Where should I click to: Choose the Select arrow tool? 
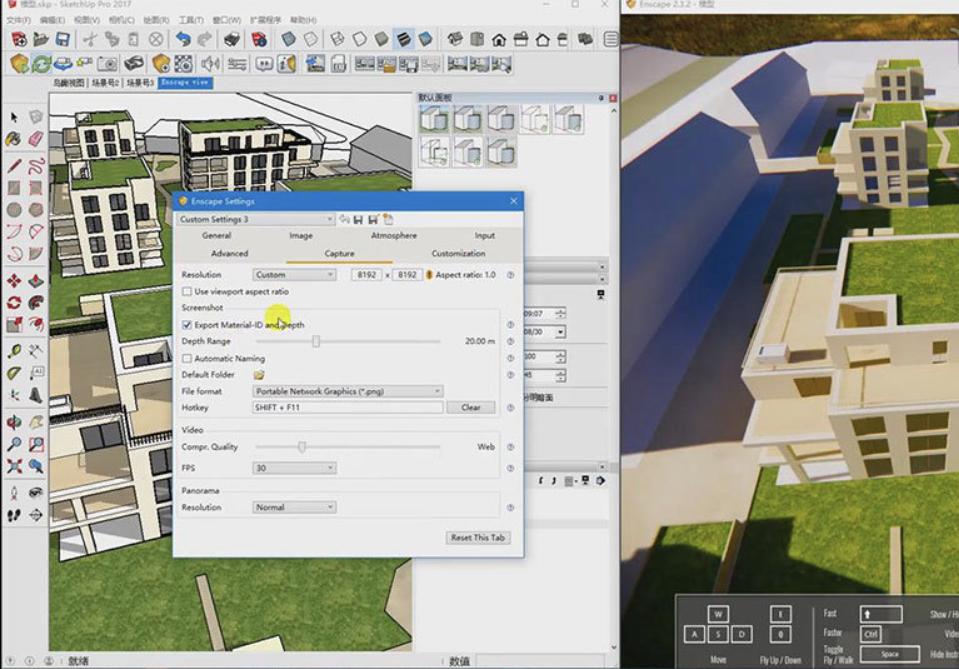point(14,117)
